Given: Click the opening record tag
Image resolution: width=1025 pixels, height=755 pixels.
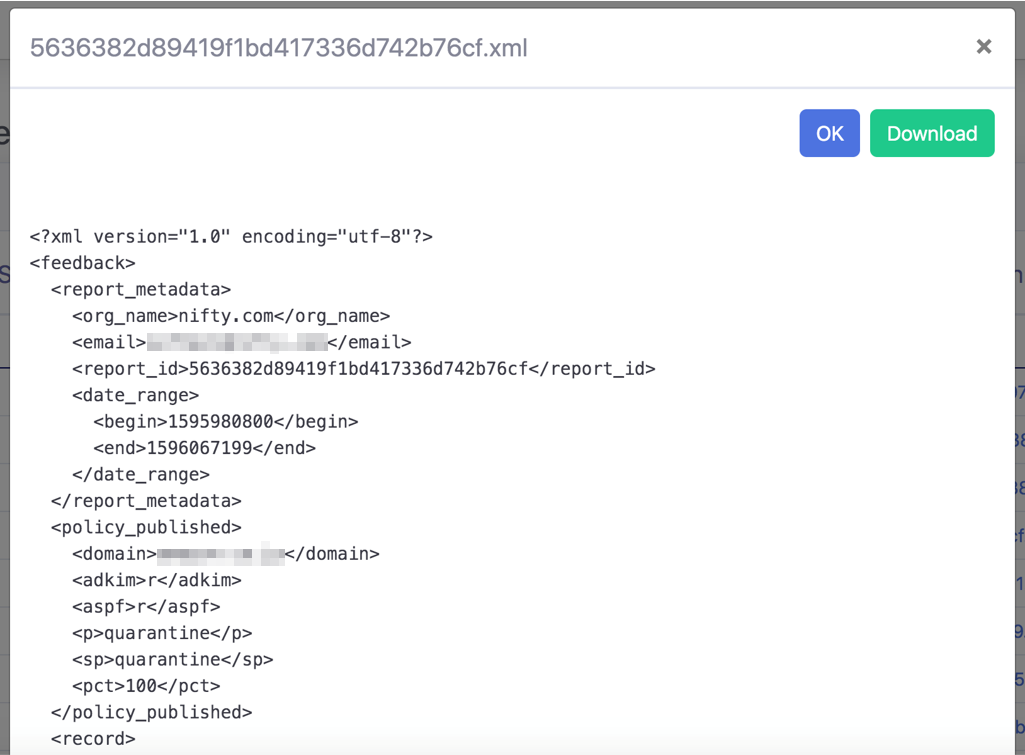Looking at the screenshot, I should coord(93,739).
